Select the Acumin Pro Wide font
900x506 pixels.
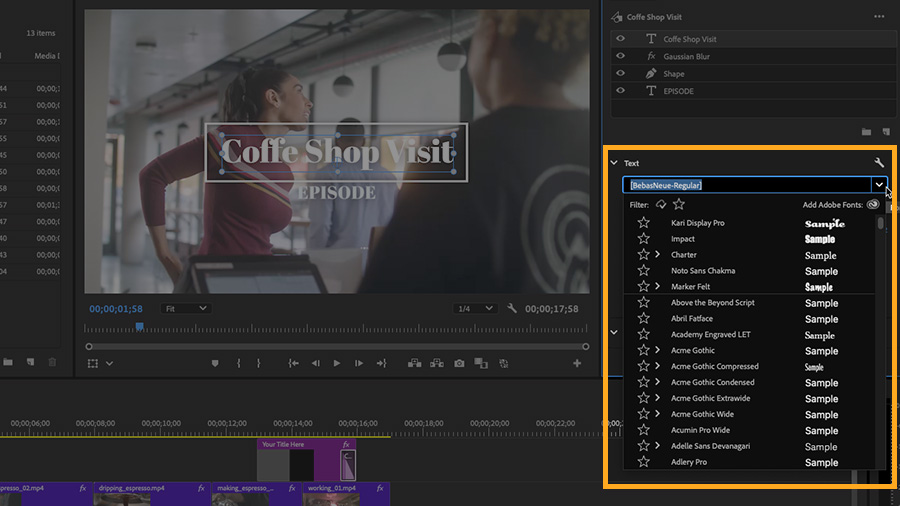point(700,430)
